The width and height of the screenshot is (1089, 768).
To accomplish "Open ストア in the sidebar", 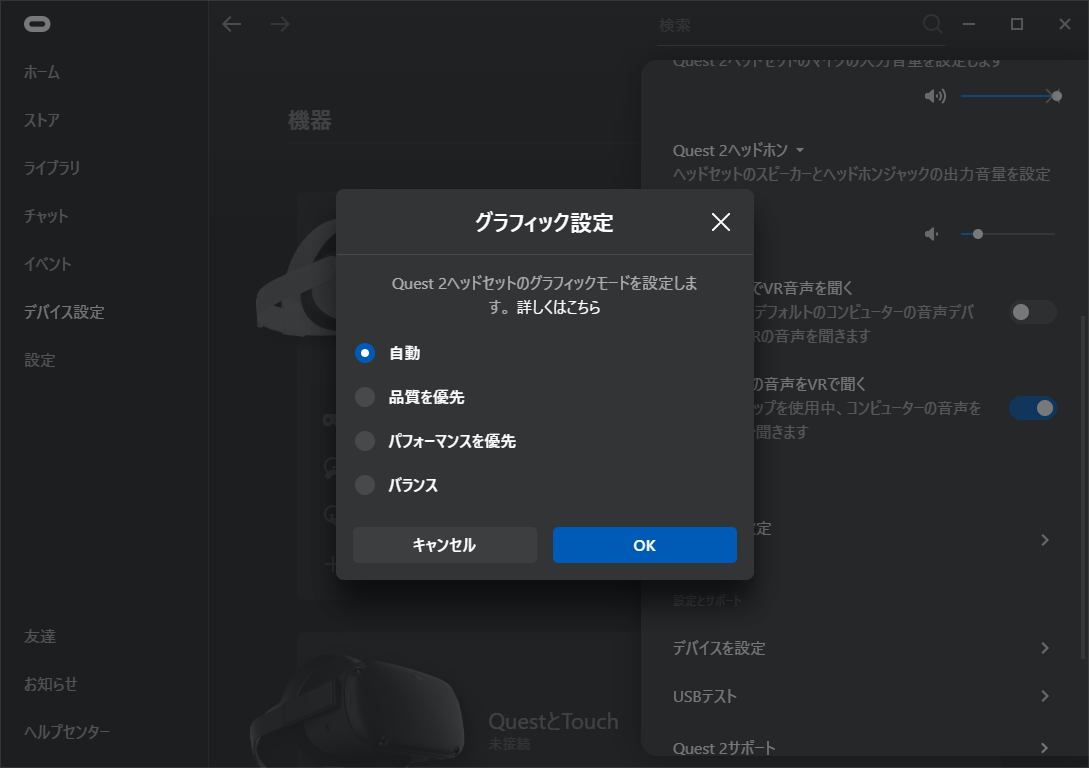I will pyautogui.click(x=42, y=120).
